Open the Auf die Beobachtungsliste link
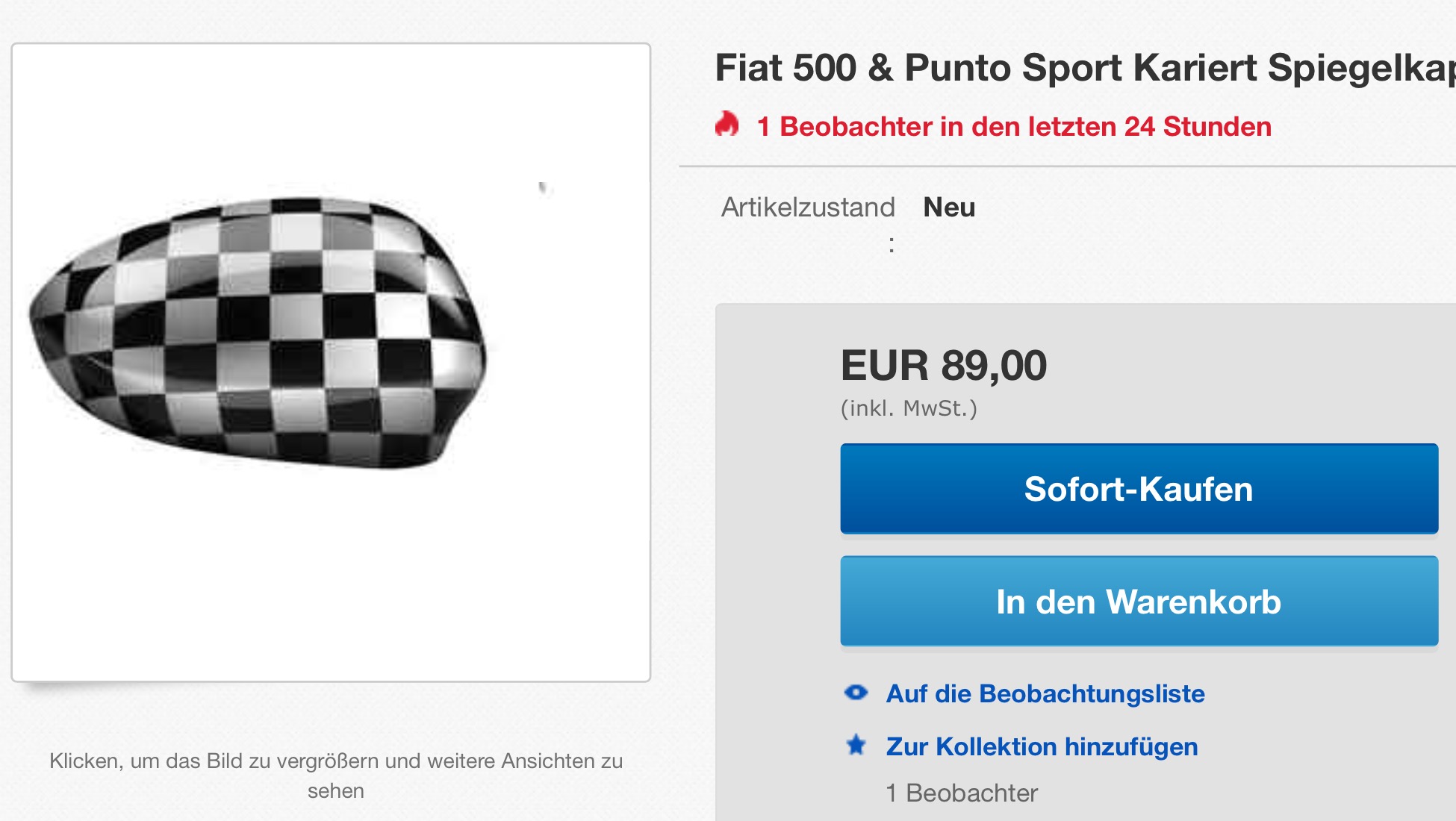Viewport: 1456px width, 821px height. pyautogui.click(x=1045, y=693)
